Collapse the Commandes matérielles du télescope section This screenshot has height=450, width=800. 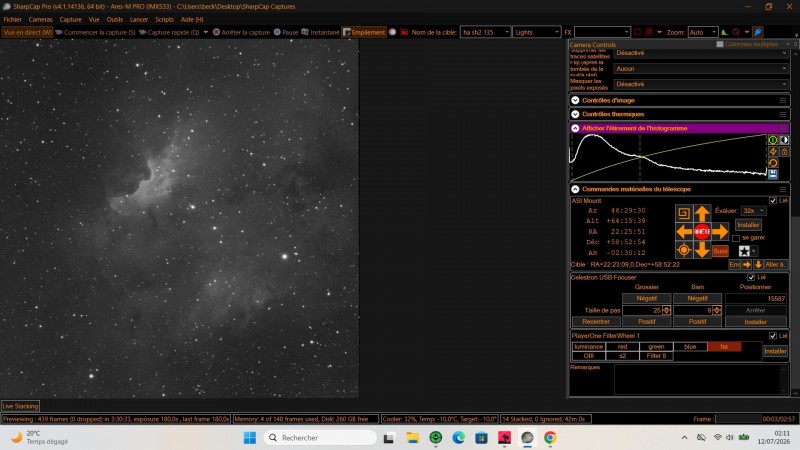pyautogui.click(x=575, y=189)
